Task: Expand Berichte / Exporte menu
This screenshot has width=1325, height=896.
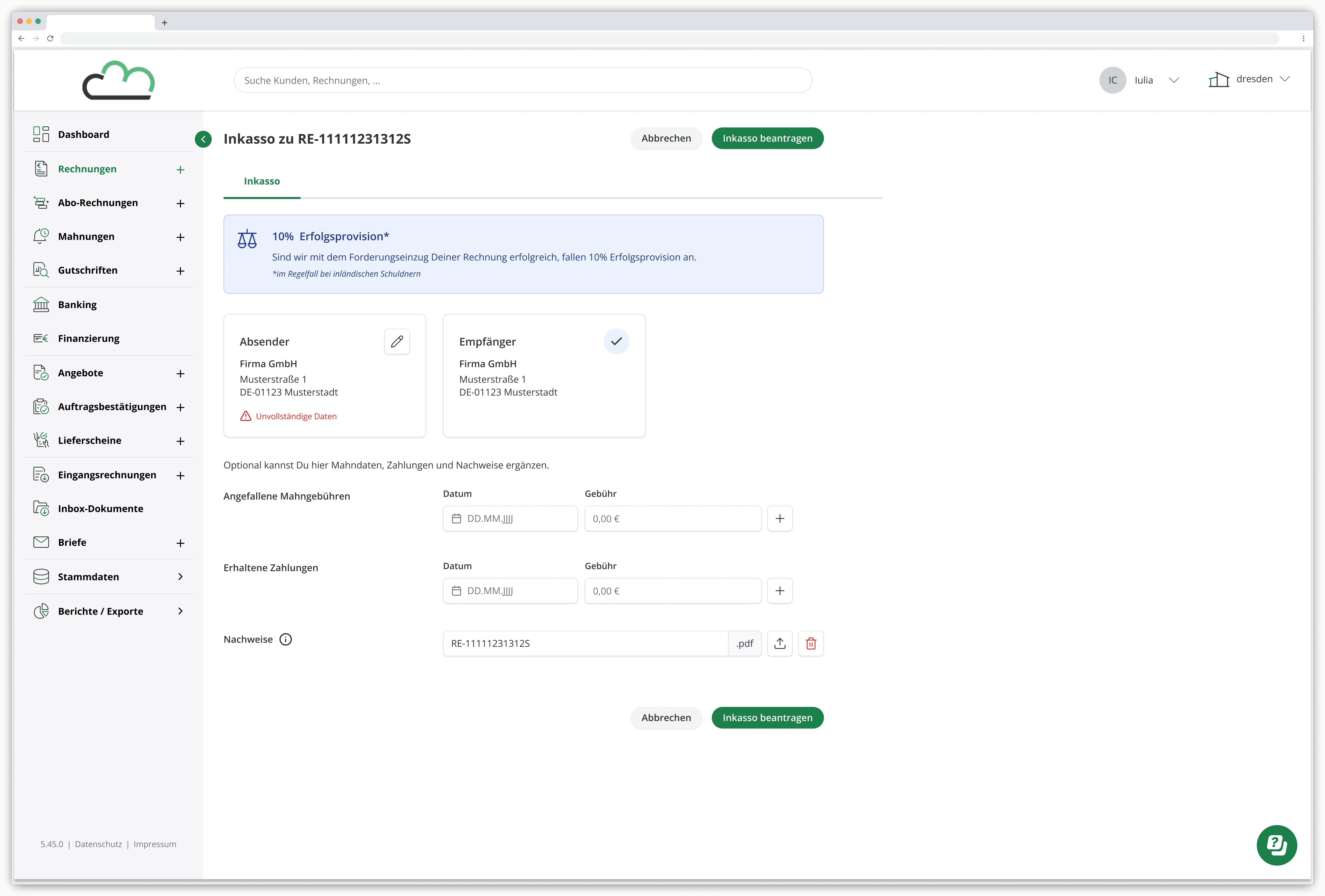Action: pyautogui.click(x=180, y=611)
